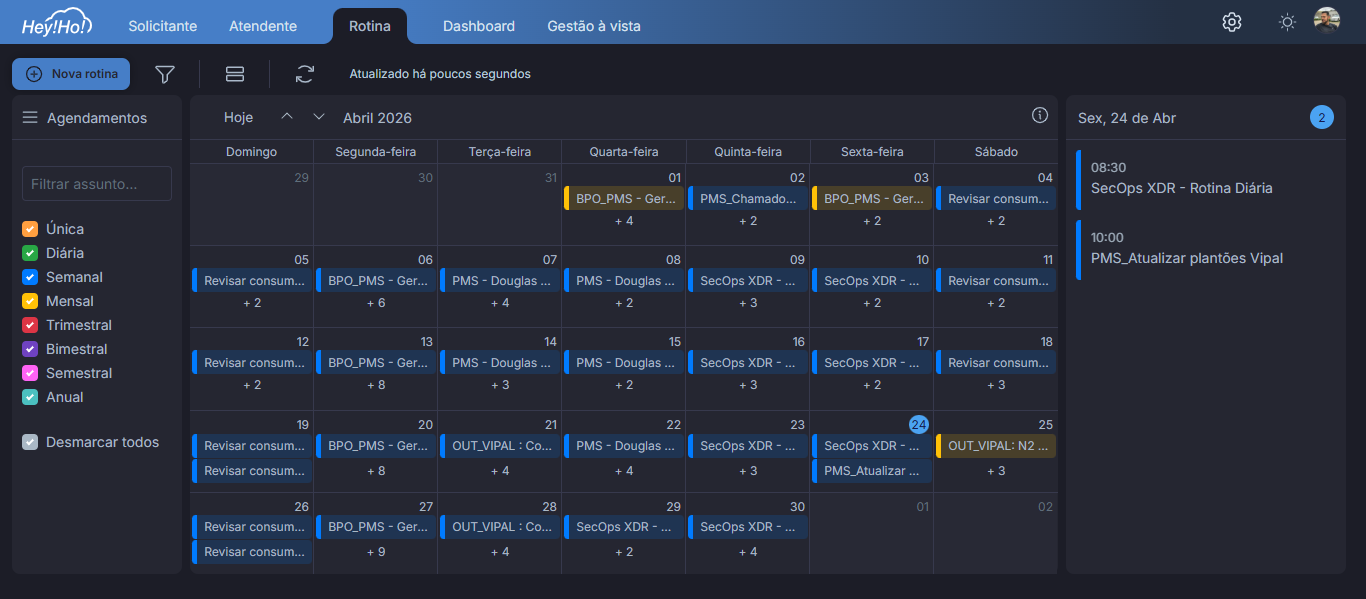The height and width of the screenshot is (599, 1366).
Task: Go to next month with down chevron
Action: tap(319, 117)
